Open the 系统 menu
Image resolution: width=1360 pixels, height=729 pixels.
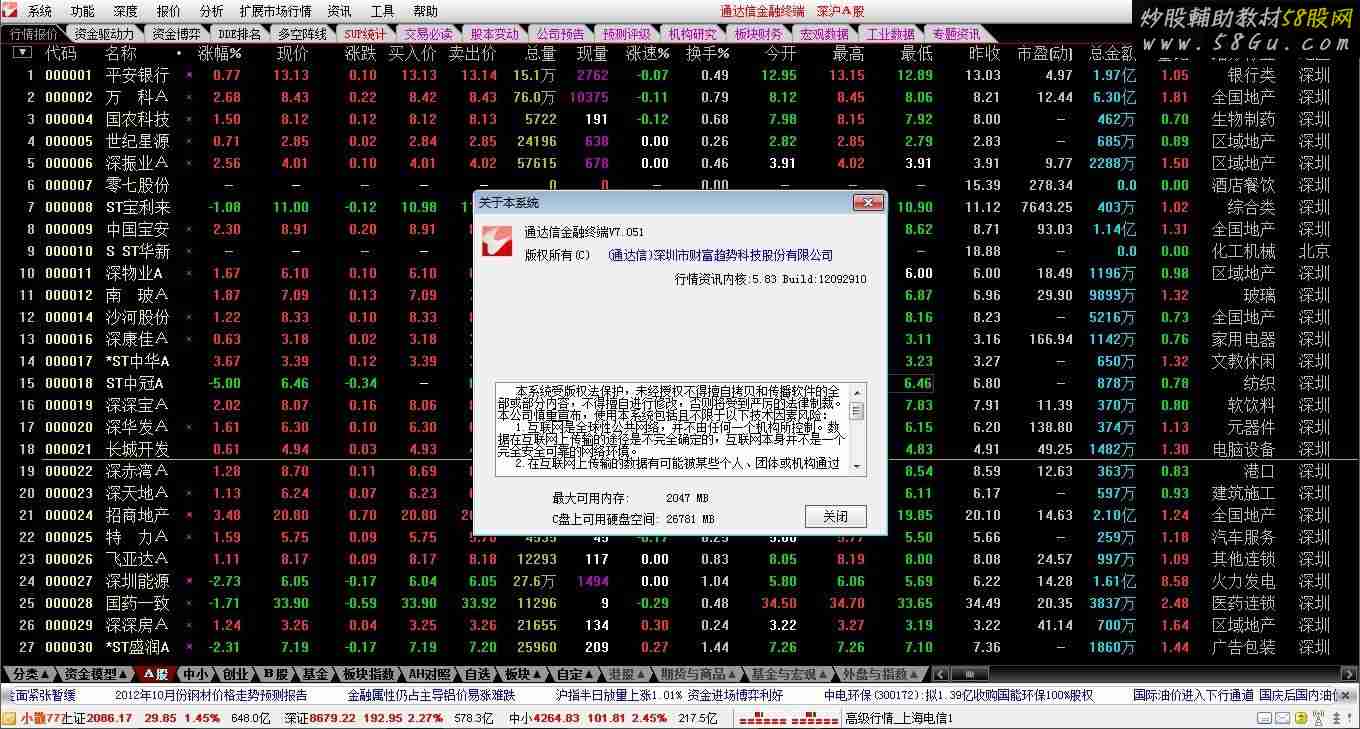click(40, 11)
